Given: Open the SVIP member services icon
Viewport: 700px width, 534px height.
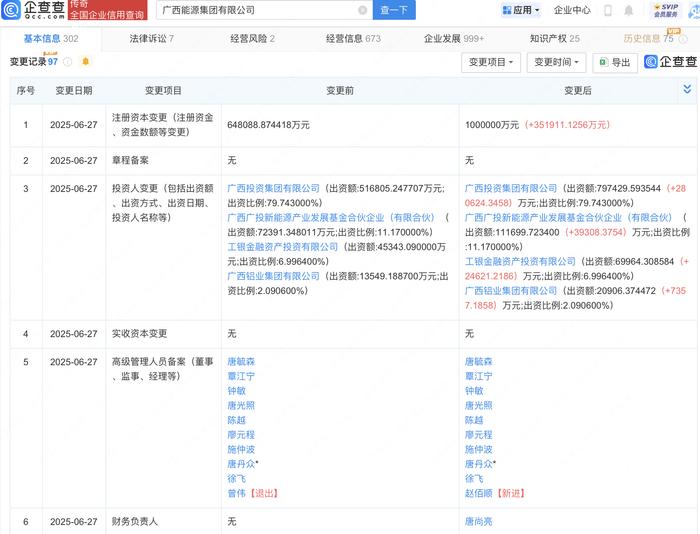Looking at the screenshot, I should (x=666, y=10).
